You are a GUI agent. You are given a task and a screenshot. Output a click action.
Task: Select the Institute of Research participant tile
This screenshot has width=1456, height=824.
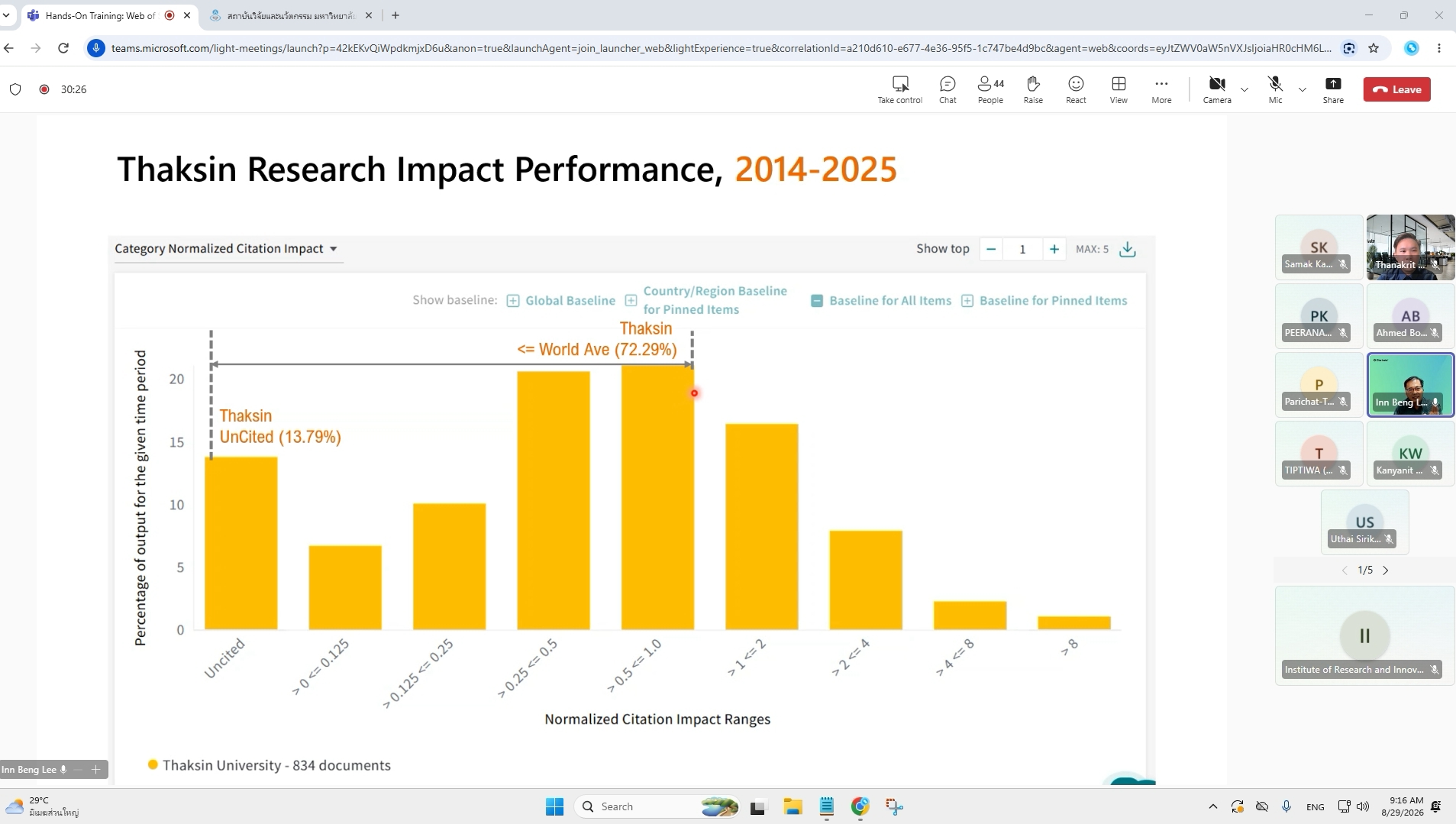1364,635
